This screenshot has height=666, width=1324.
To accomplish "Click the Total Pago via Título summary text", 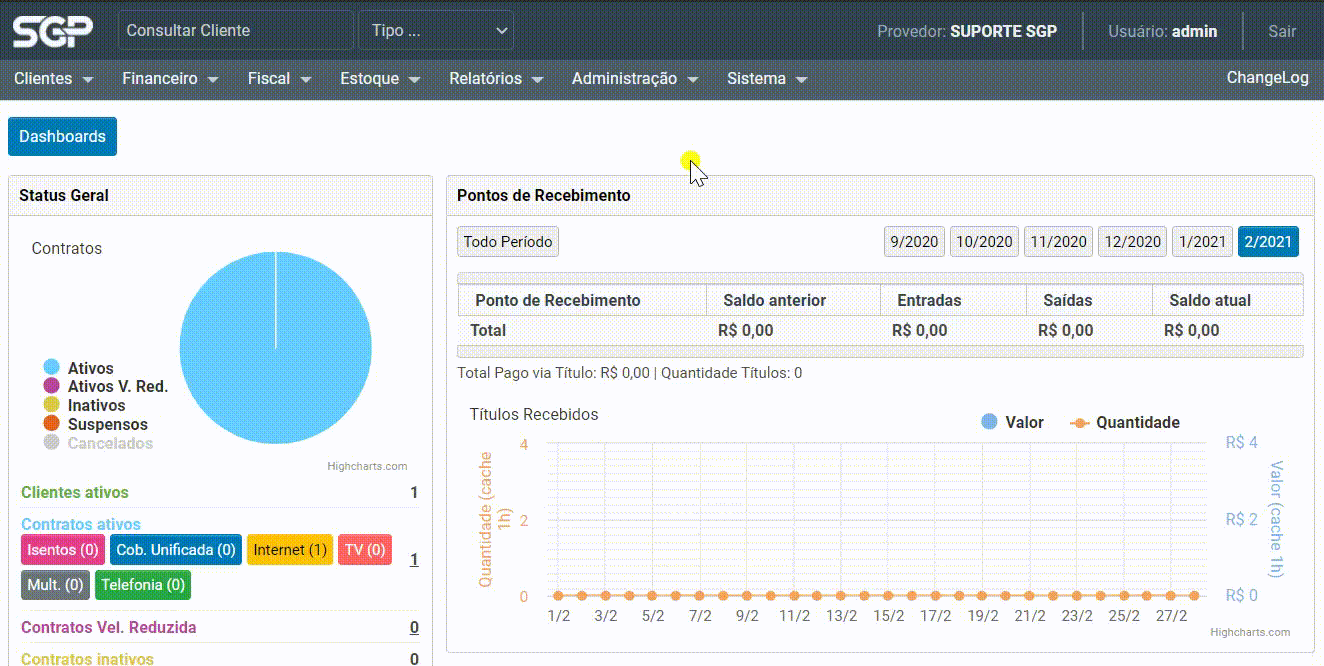I will coord(629,373).
